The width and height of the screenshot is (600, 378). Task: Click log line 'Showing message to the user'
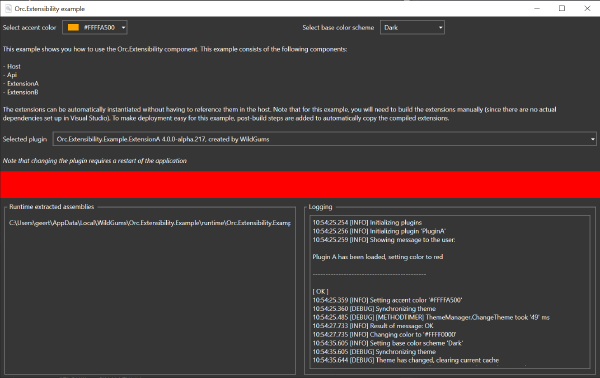384,240
